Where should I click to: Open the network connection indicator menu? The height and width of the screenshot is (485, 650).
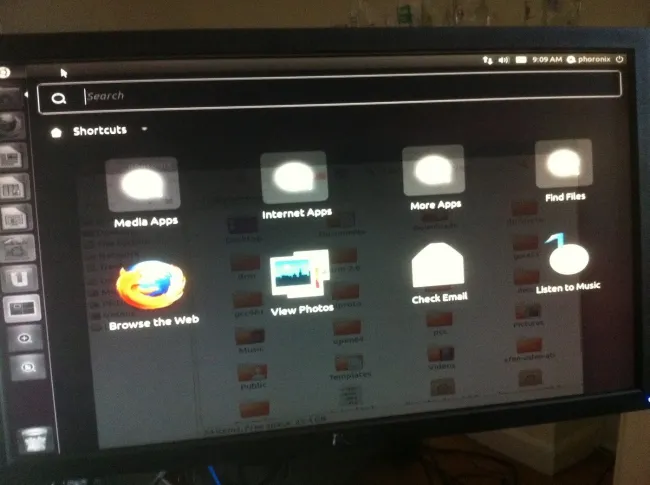(x=486, y=60)
